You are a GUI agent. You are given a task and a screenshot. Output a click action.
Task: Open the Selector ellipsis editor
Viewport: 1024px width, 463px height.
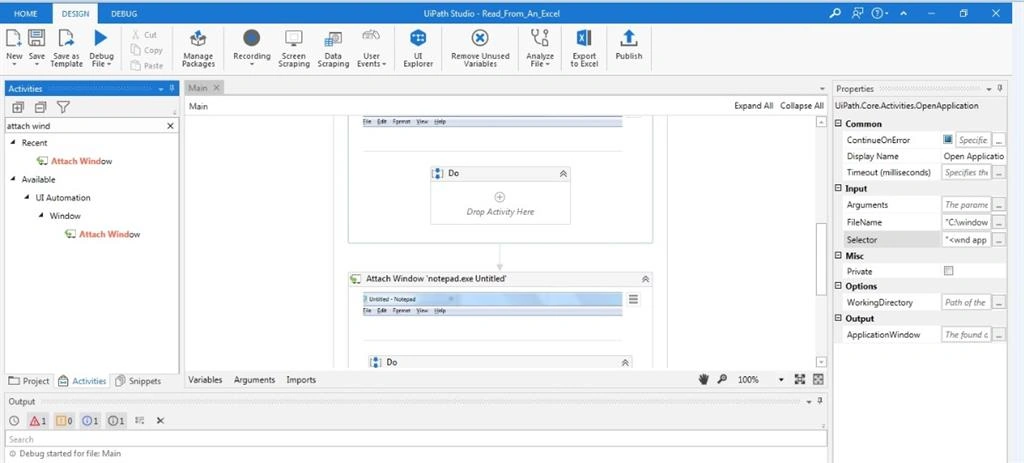click(999, 240)
